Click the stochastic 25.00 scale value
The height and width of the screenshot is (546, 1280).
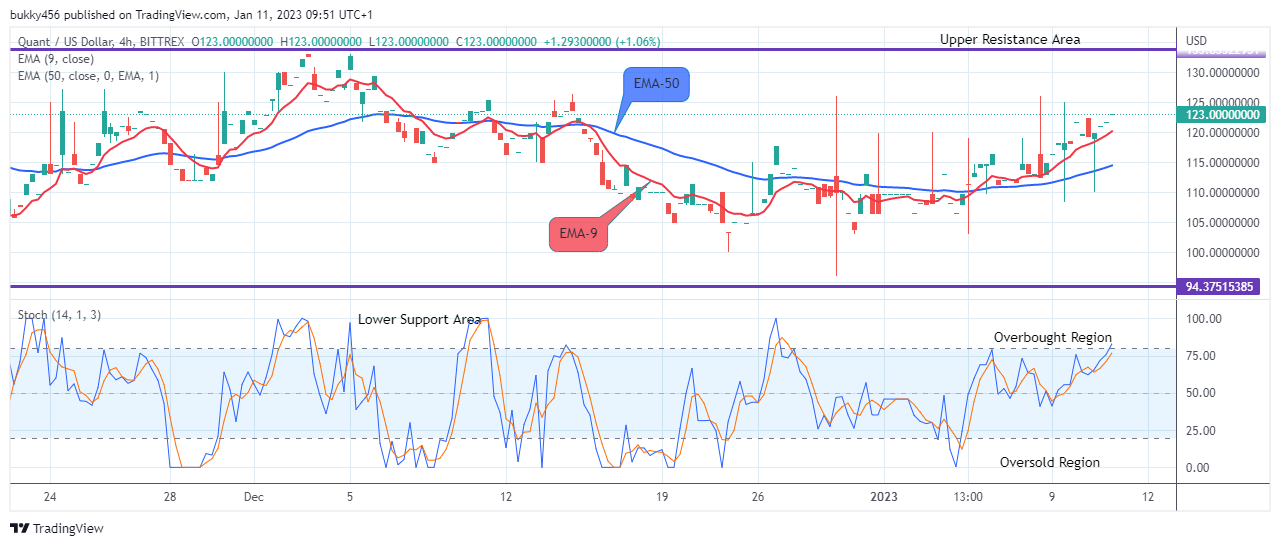[x=1201, y=431]
